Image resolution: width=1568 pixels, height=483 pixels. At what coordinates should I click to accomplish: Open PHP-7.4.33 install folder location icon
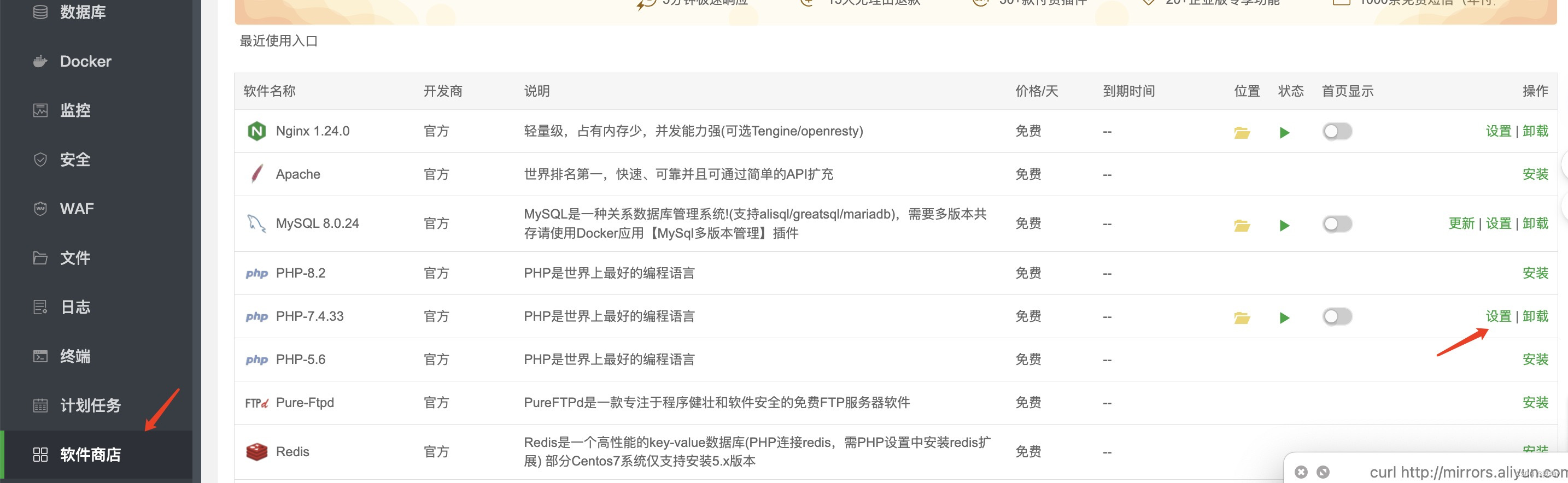tap(1242, 318)
